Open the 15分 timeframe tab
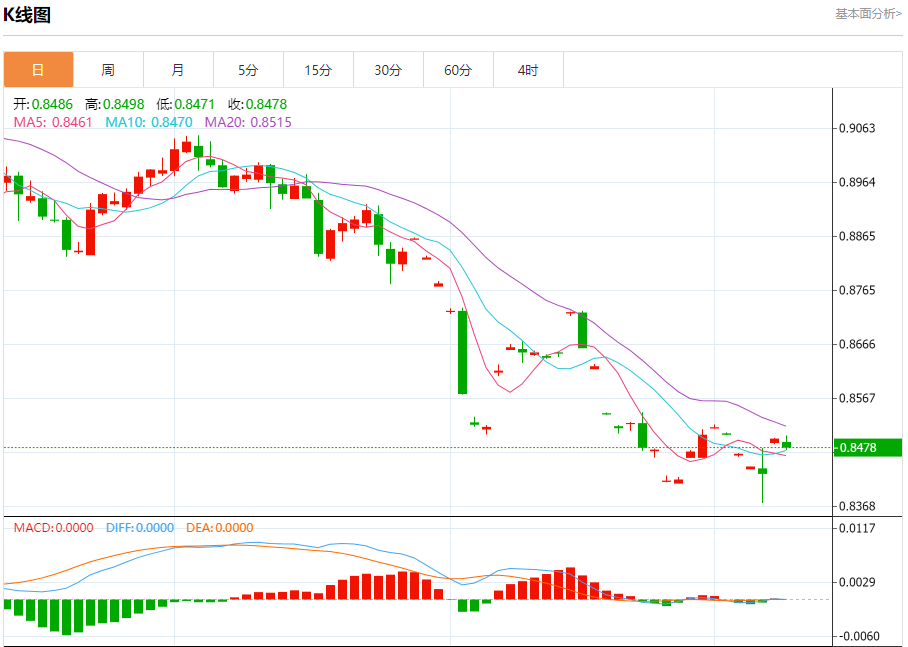 point(318,70)
